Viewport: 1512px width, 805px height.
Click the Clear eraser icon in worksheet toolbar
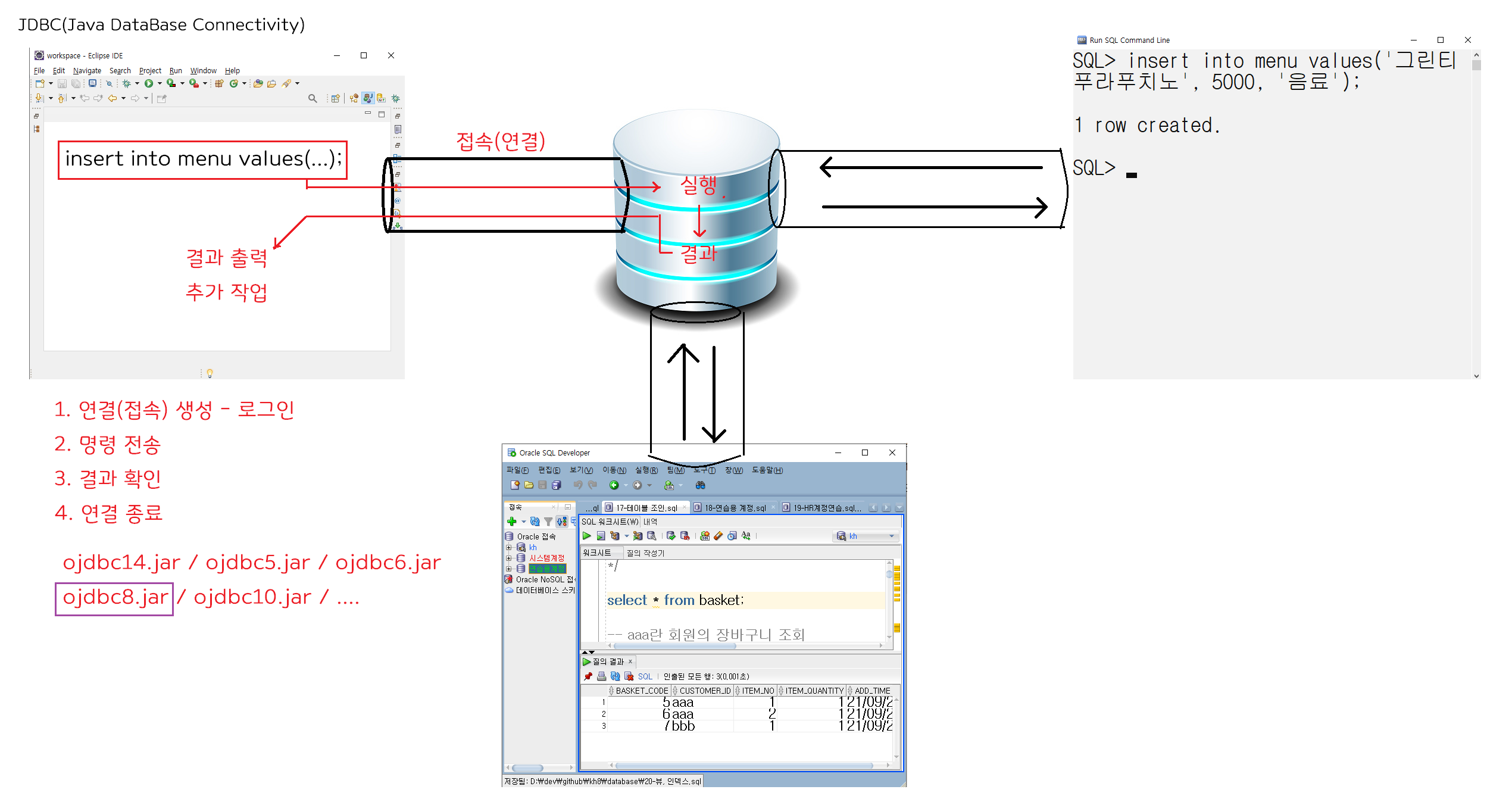point(718,536)
